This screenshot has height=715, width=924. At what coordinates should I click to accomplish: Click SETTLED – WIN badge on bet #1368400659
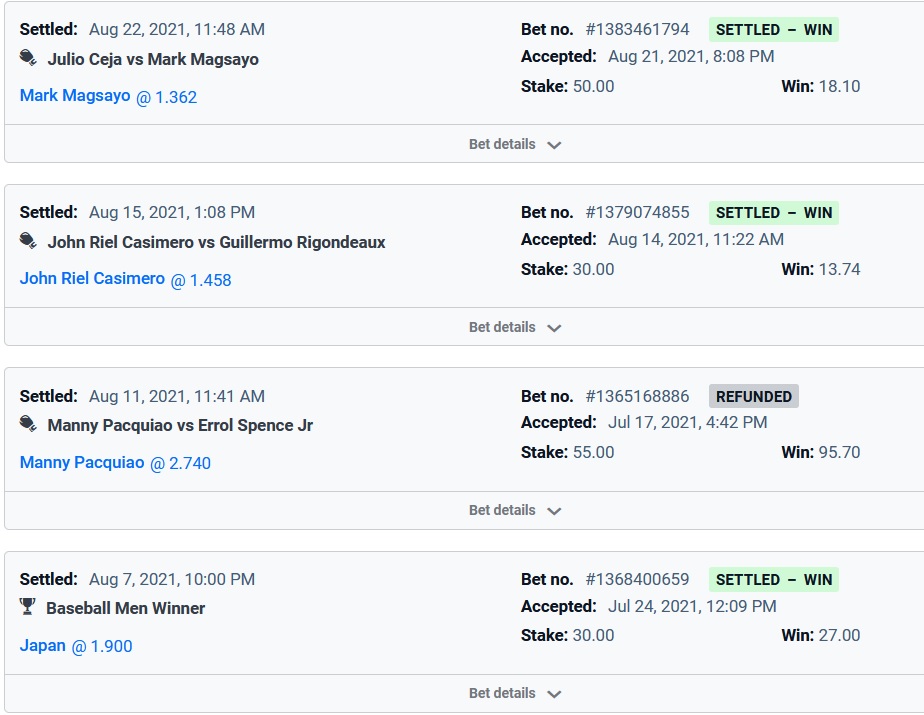(773, 580)
